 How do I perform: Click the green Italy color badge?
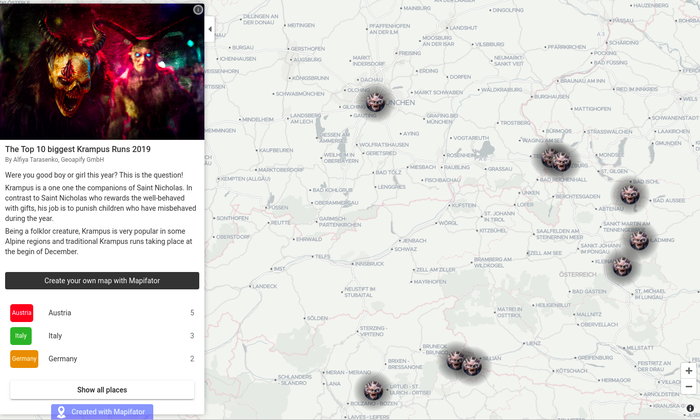coord(22,336)
